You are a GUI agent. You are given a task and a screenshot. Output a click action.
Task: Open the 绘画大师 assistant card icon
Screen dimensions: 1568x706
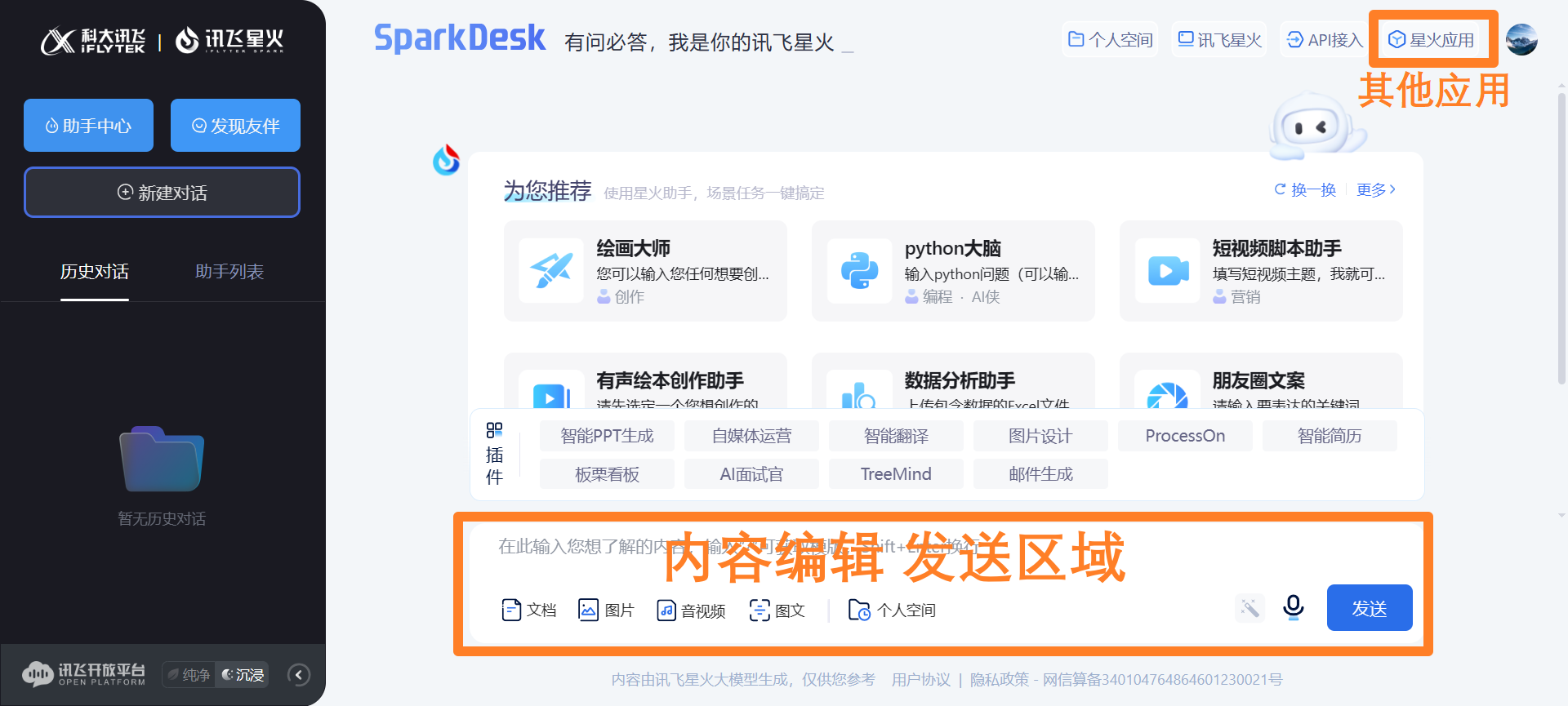pos(551,271)
